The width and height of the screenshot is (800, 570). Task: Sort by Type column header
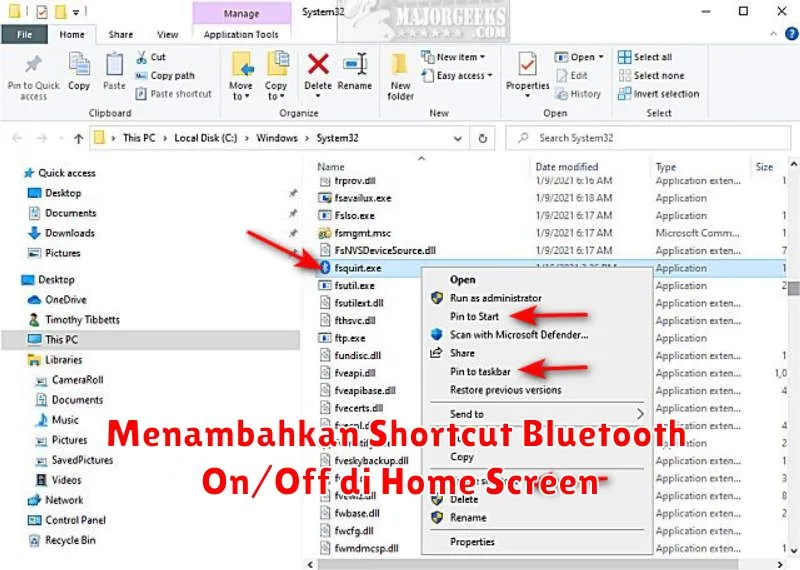point(665,167)
